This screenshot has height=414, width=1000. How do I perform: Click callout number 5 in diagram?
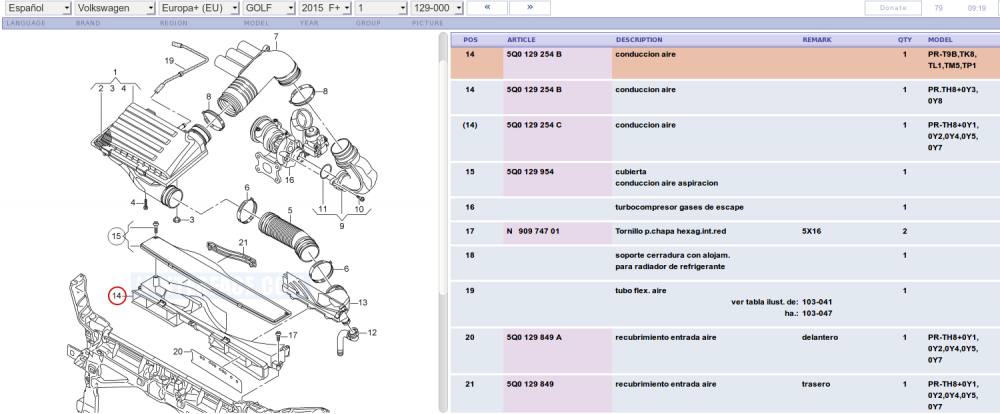pyautogui.click(x=290, y=210)
